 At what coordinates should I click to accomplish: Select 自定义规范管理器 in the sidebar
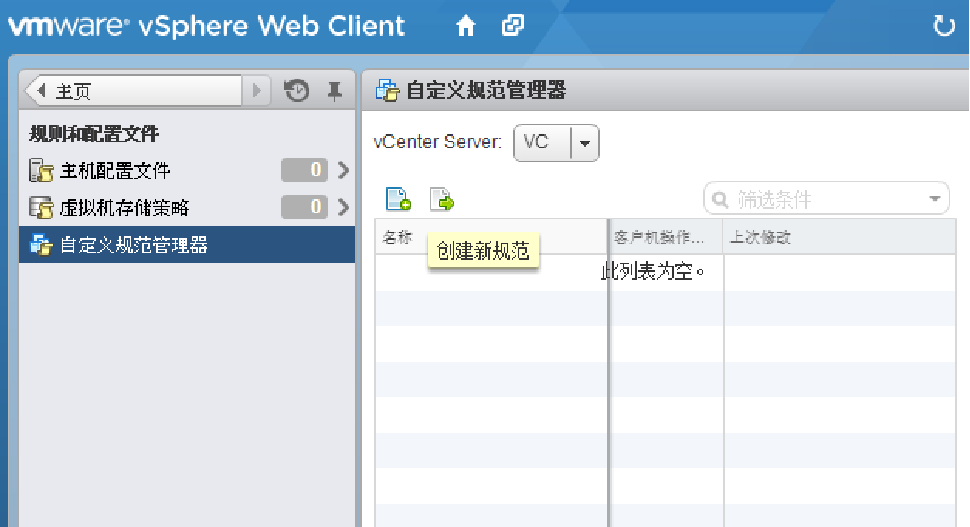[187, 245]
